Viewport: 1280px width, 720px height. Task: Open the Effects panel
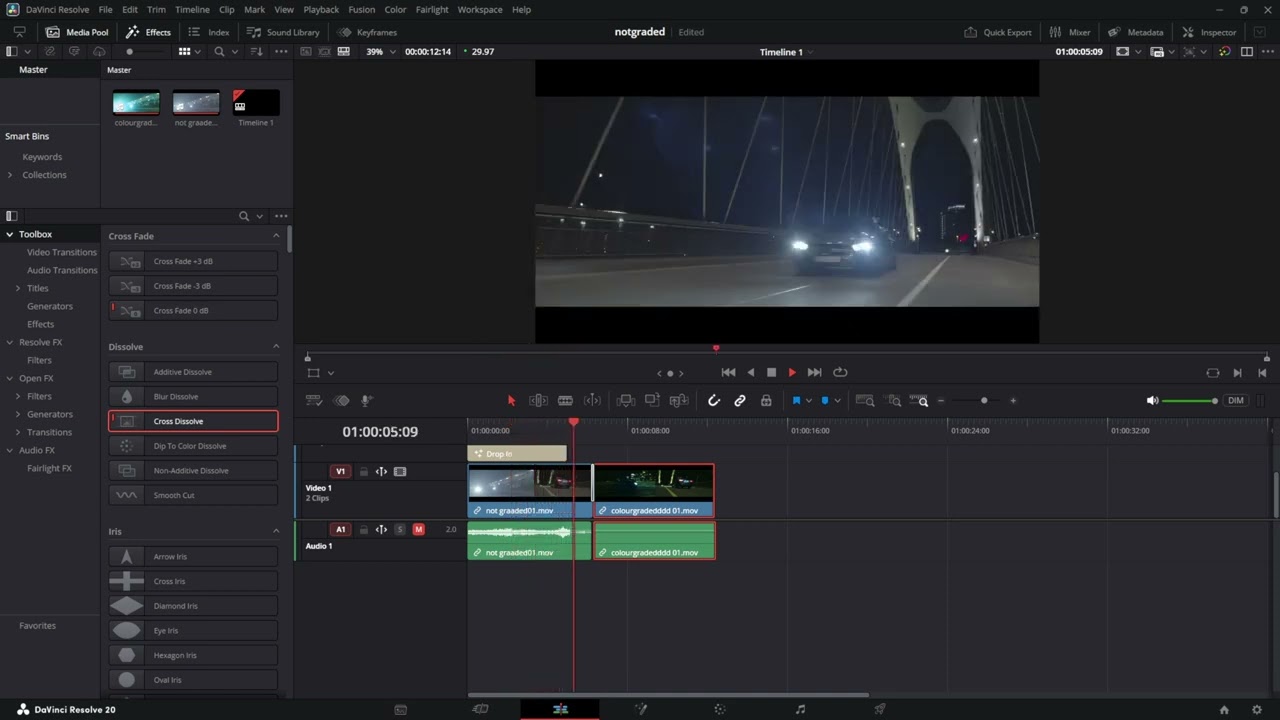tap(148, 32)
